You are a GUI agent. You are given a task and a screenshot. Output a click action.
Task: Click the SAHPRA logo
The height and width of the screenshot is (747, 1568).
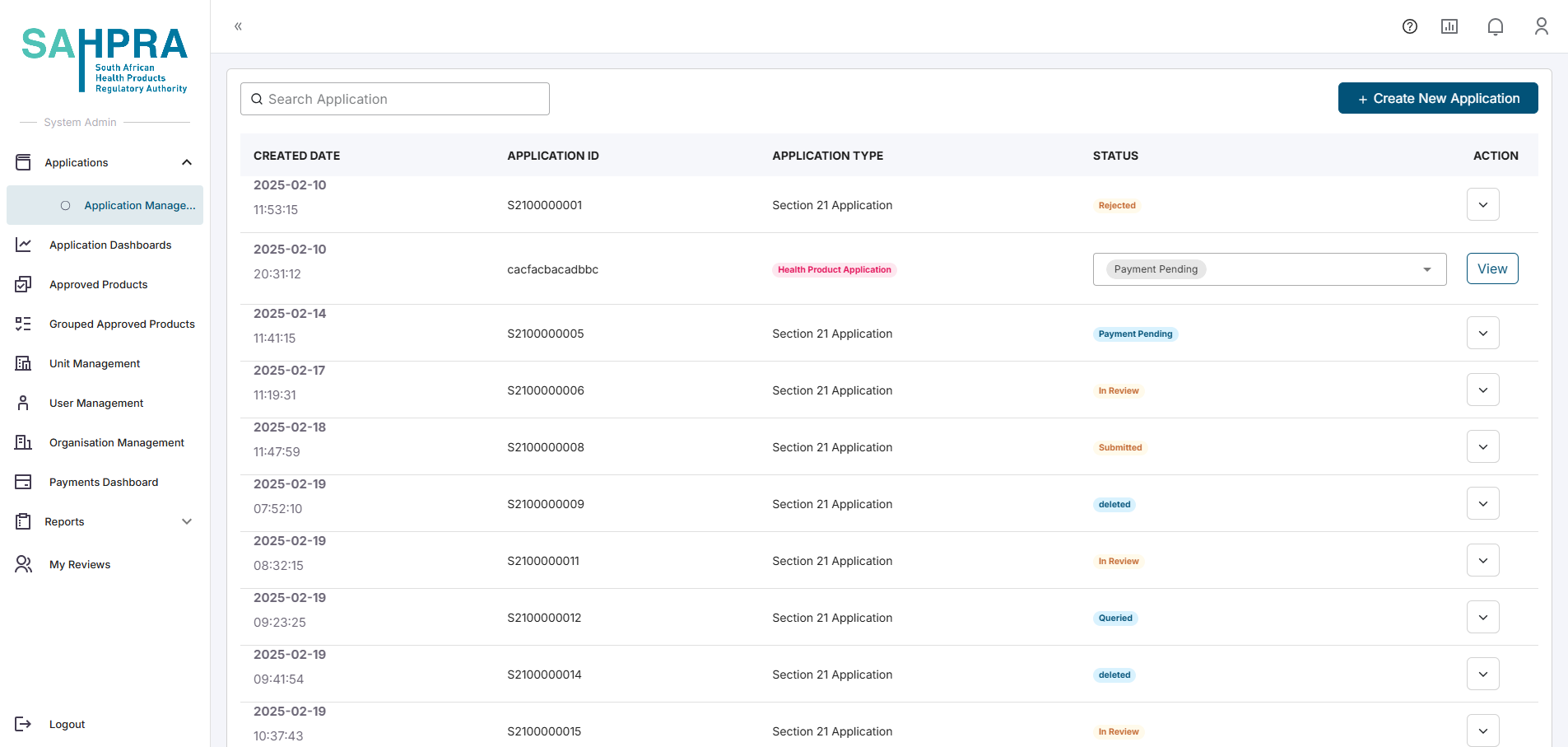click(105, 59)
